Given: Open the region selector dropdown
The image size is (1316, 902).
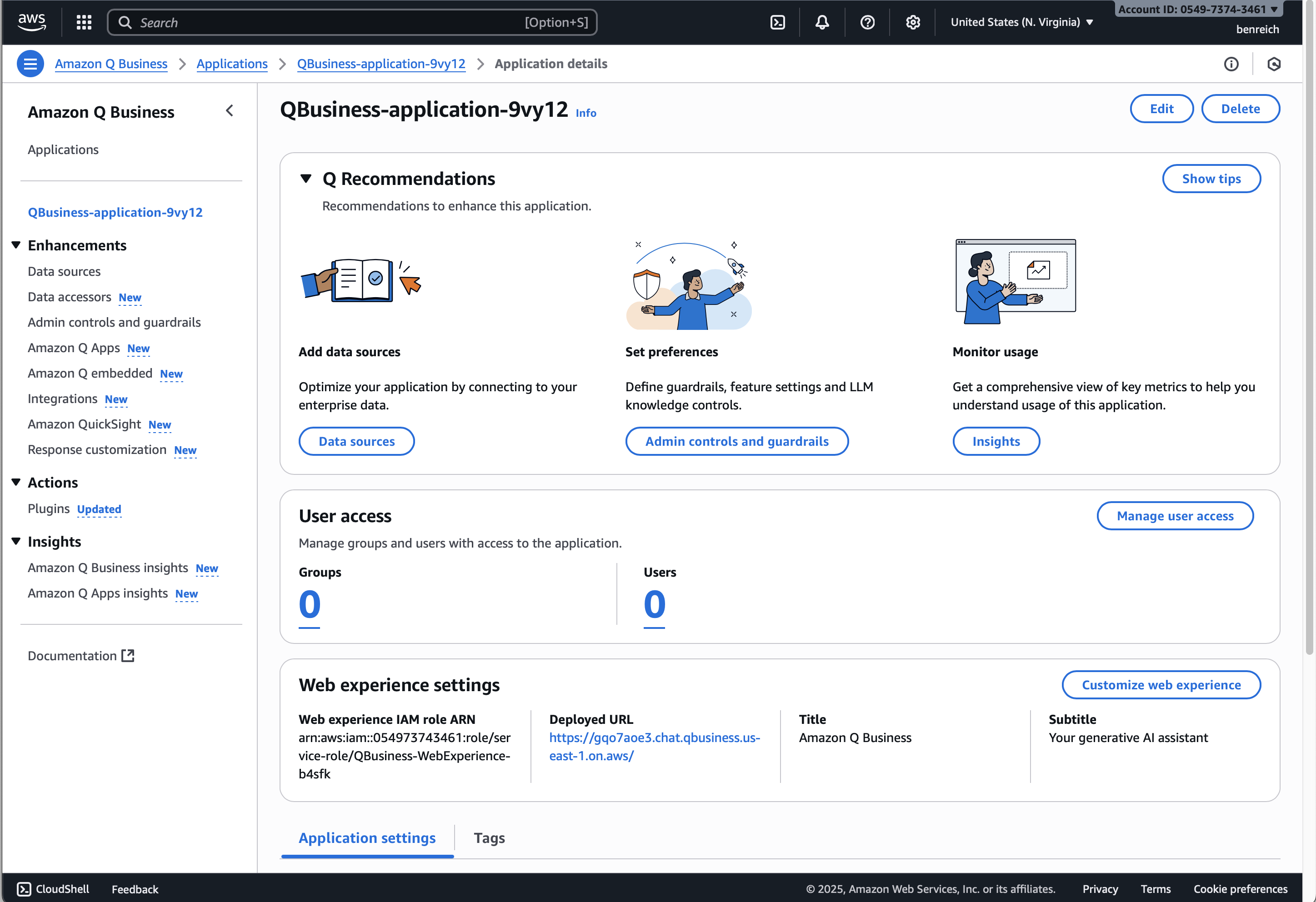Looking at the screenshot, I should pos(1021,22).
